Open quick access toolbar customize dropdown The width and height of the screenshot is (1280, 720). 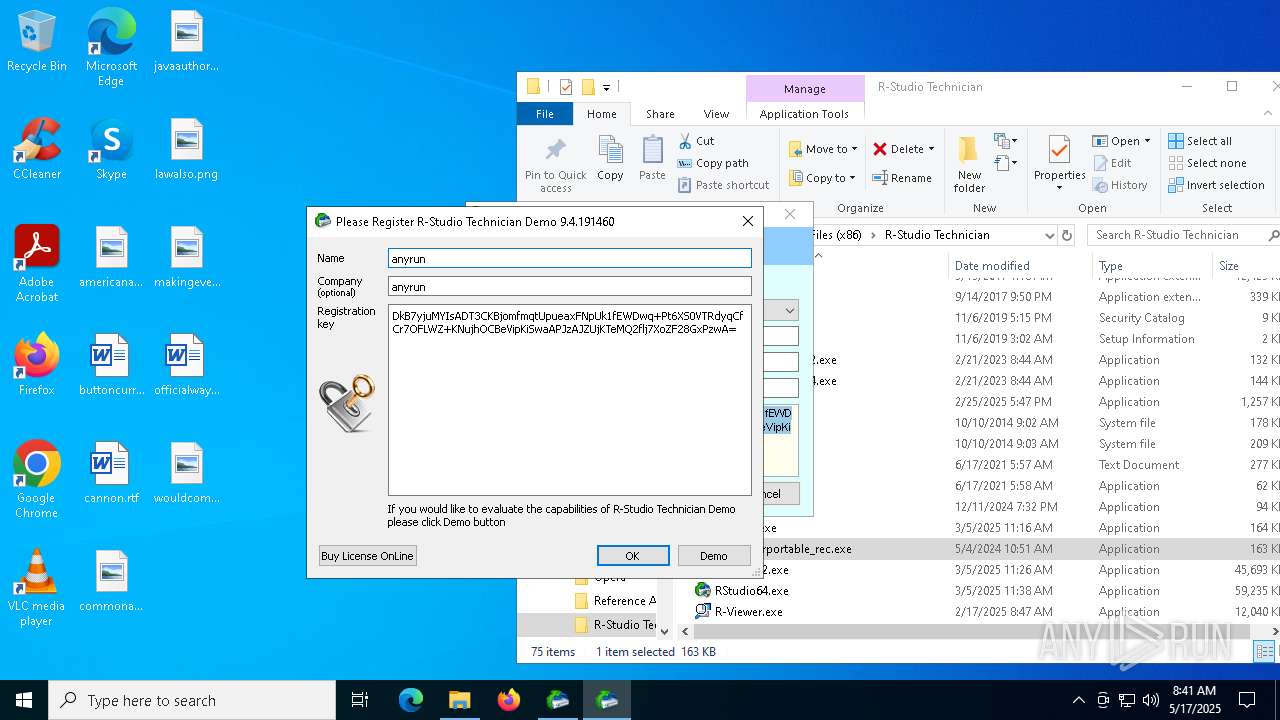(606, 87)
